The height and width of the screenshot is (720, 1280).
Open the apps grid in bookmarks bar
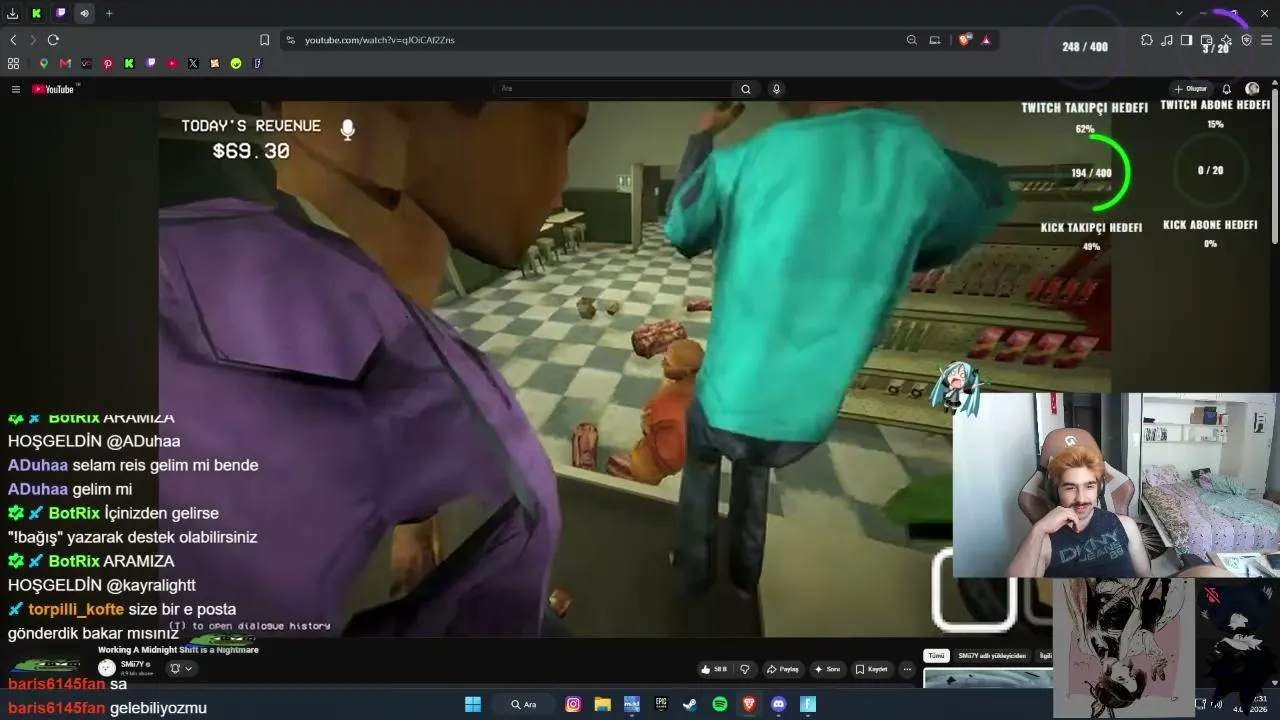[13, 63]
